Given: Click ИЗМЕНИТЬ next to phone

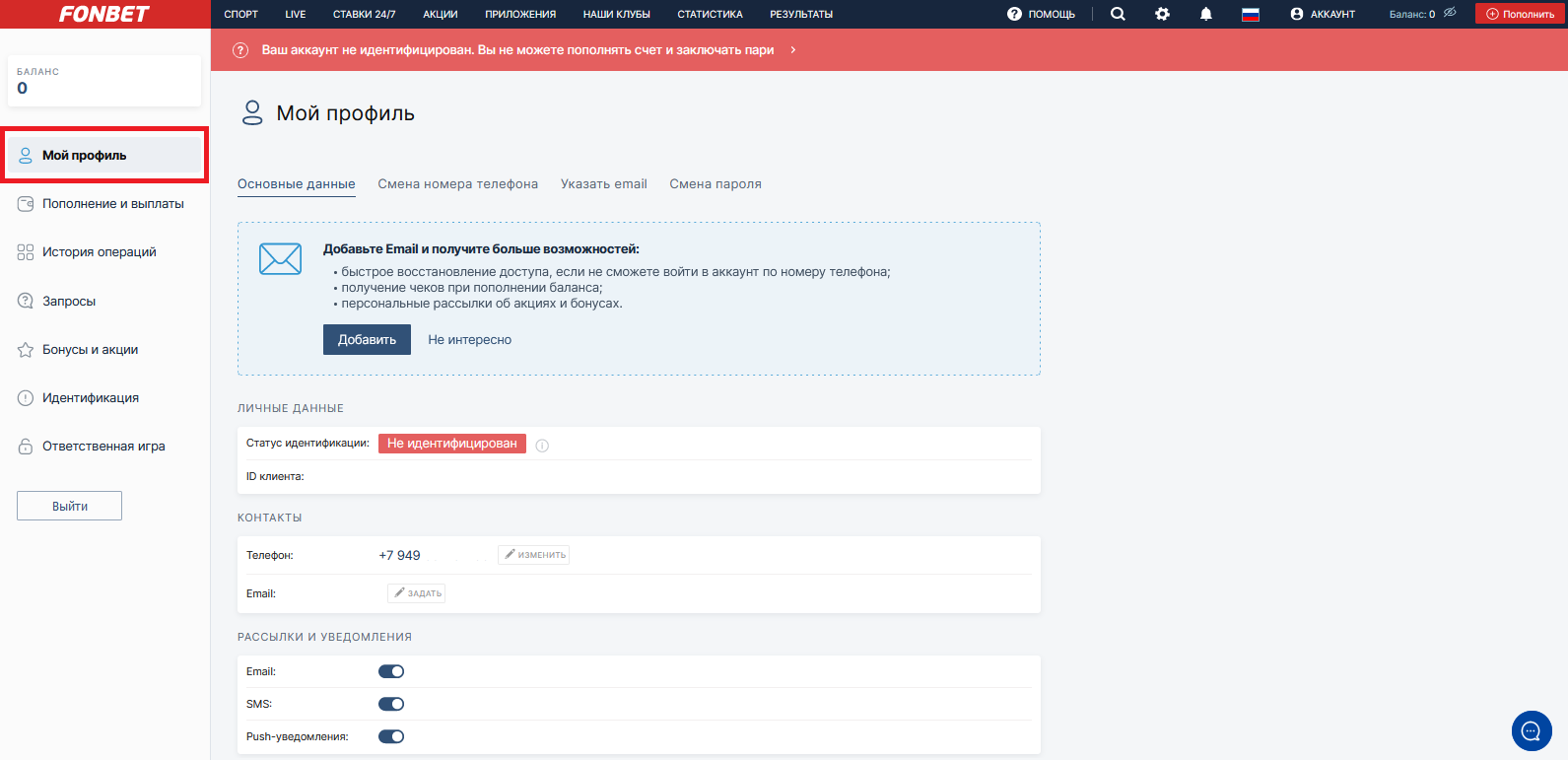Looking at the screenshot, I should pos(533,555).
